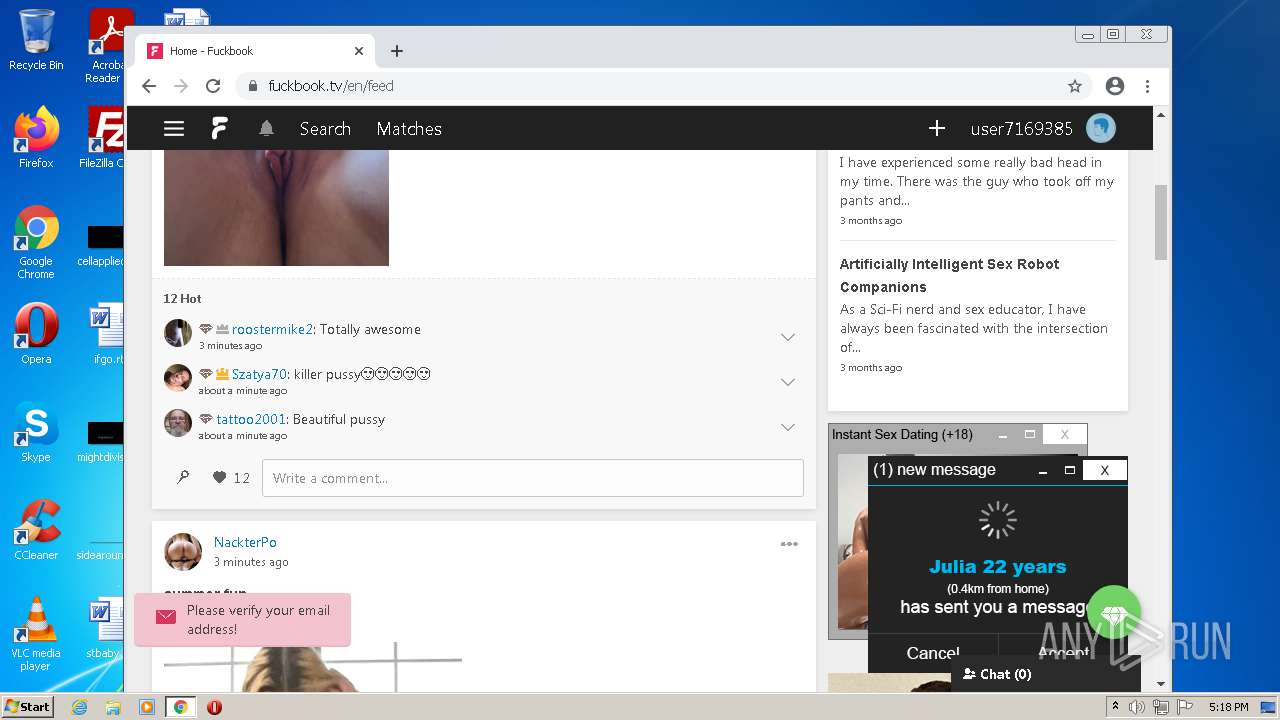Click the pin icon beside the heart
The width and height of the screenshot is (1280, 720).
183,478
